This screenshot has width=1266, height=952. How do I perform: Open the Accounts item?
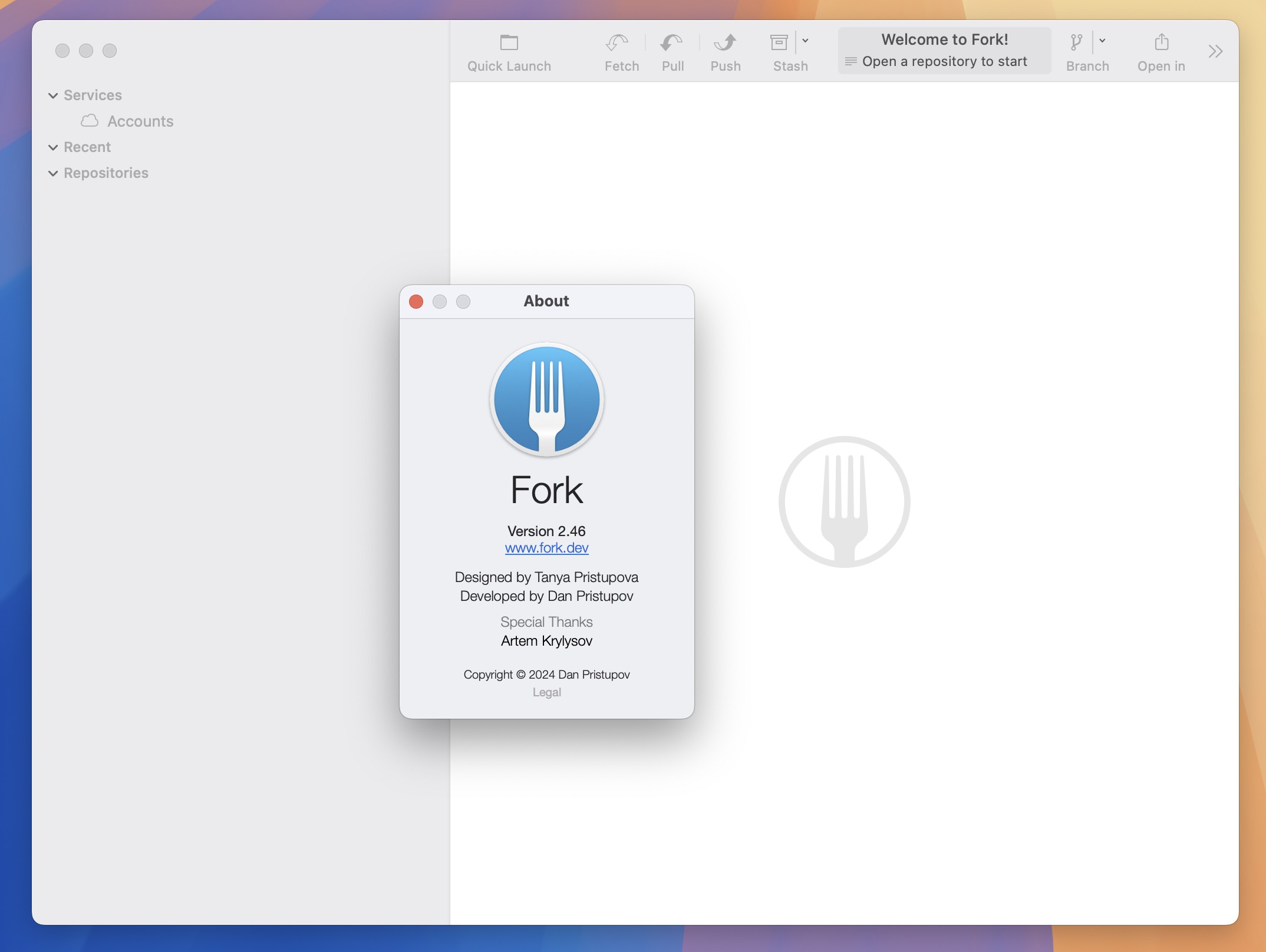pos(140,120)
